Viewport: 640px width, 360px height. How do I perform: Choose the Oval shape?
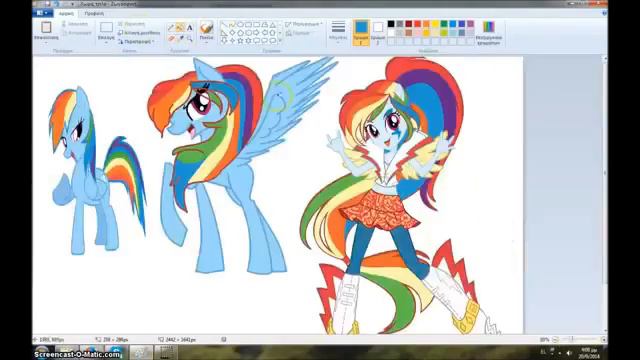tap(240, 25)
